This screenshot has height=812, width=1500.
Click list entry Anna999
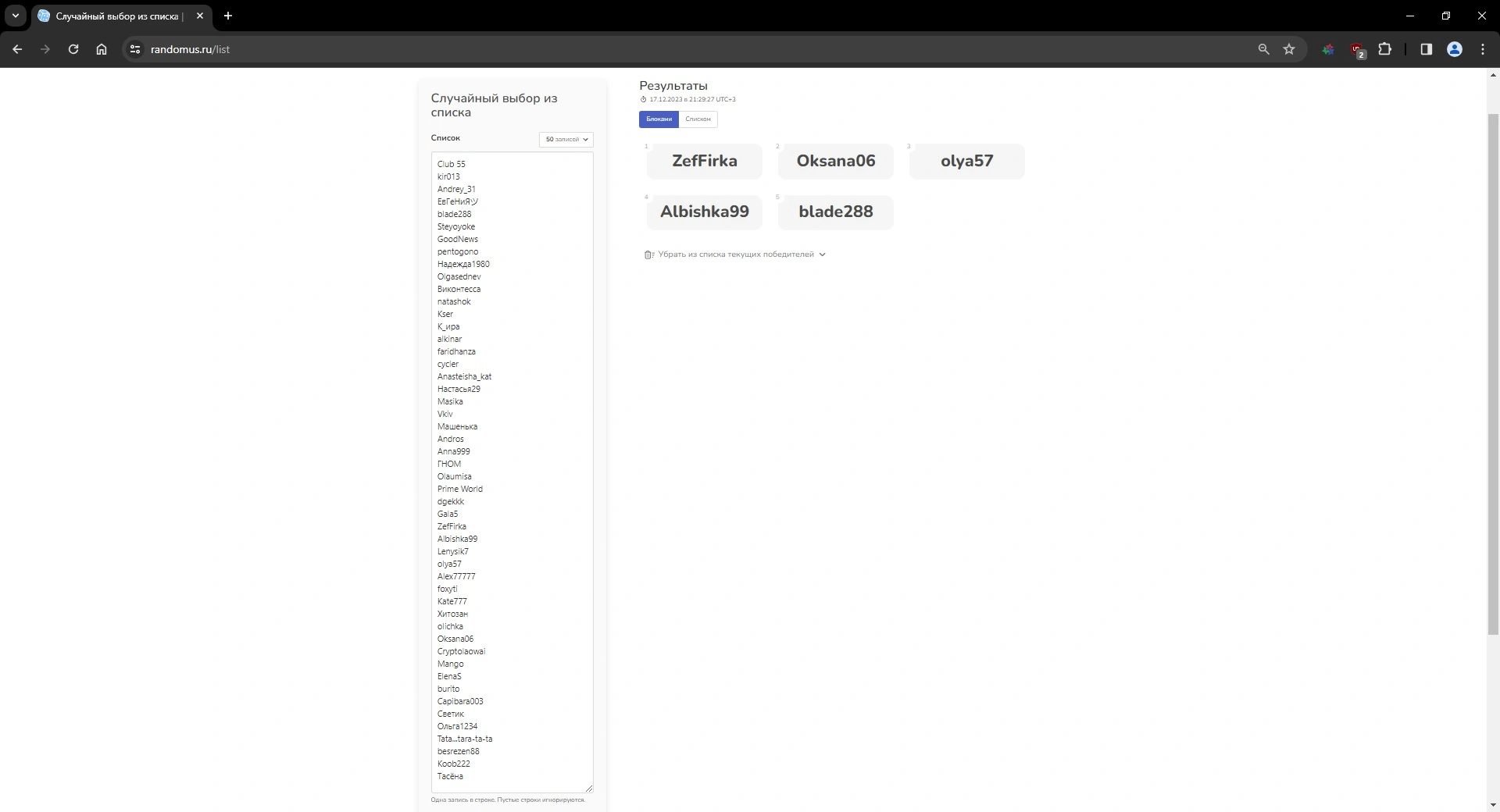454,451
